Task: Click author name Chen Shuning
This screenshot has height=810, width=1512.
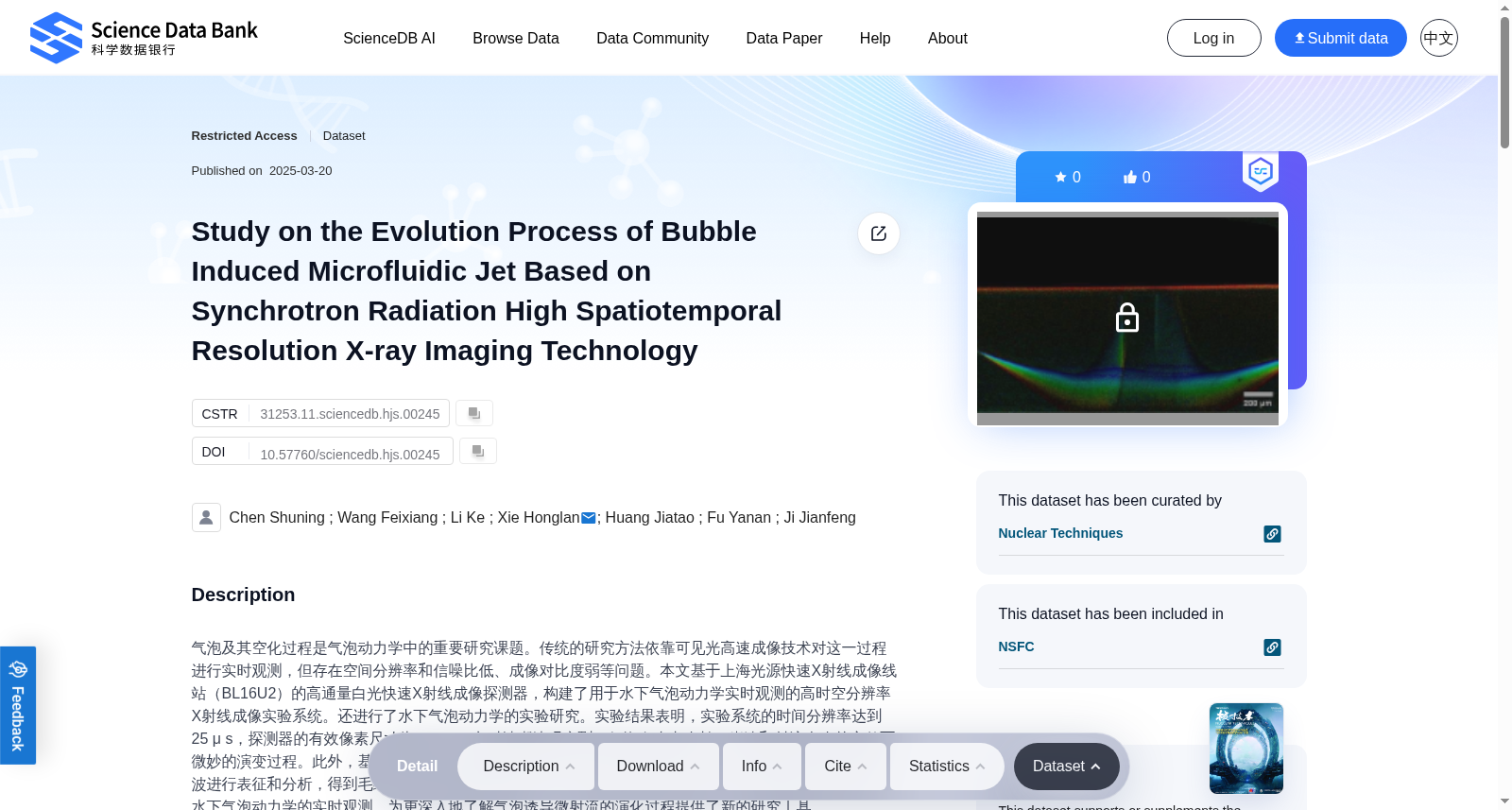Action: (x=277, y=517)
